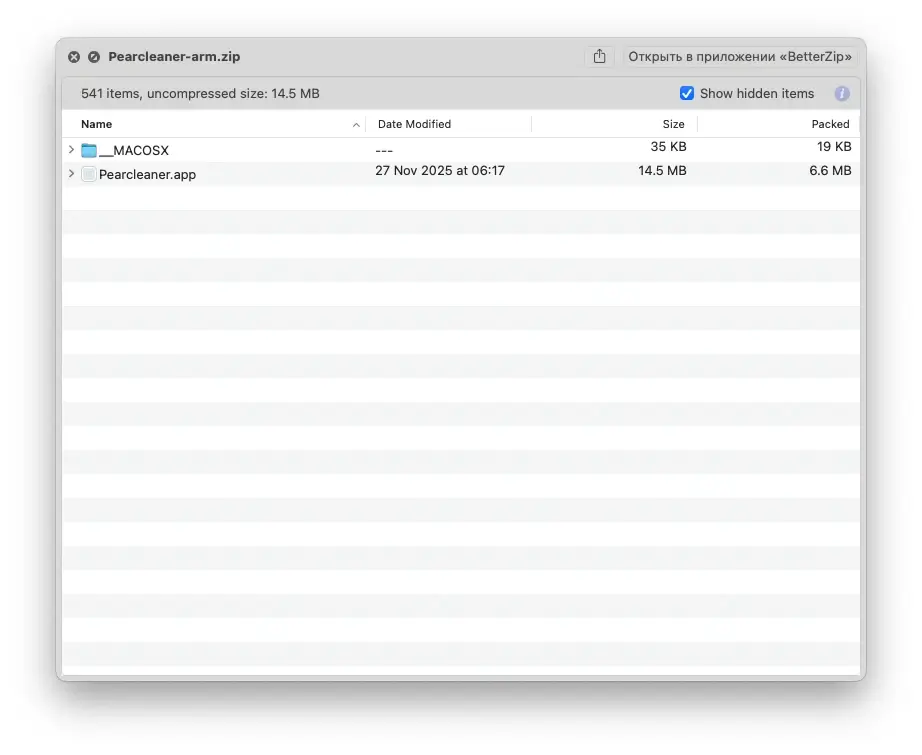Expand the __MACOSX folder chevron
Image resolution: width=922 pixels, height=755 pixels.
coord(71,150)
